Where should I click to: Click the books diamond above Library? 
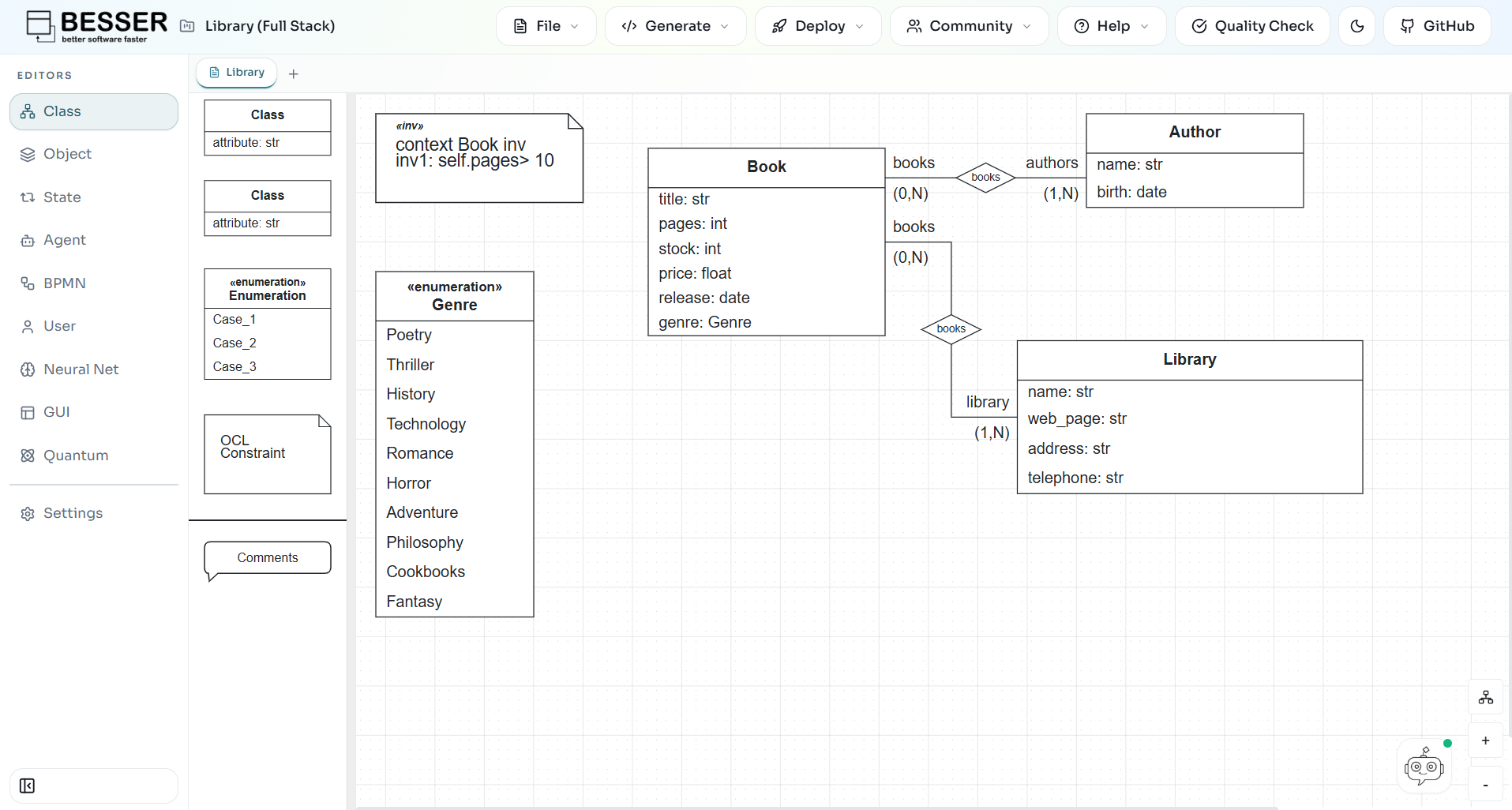[x=951, y=329]
